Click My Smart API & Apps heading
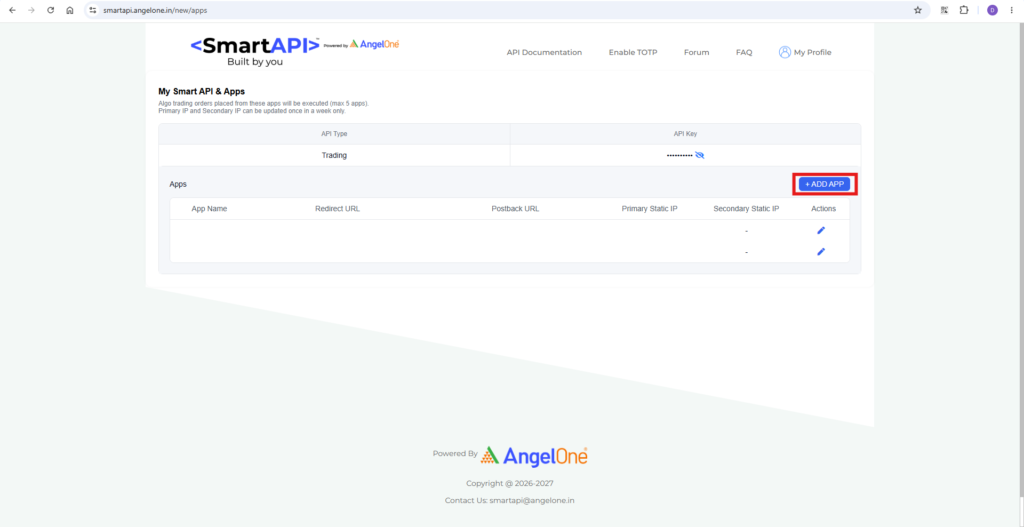Screen dimensions: 1024x527 pos(202,91)
